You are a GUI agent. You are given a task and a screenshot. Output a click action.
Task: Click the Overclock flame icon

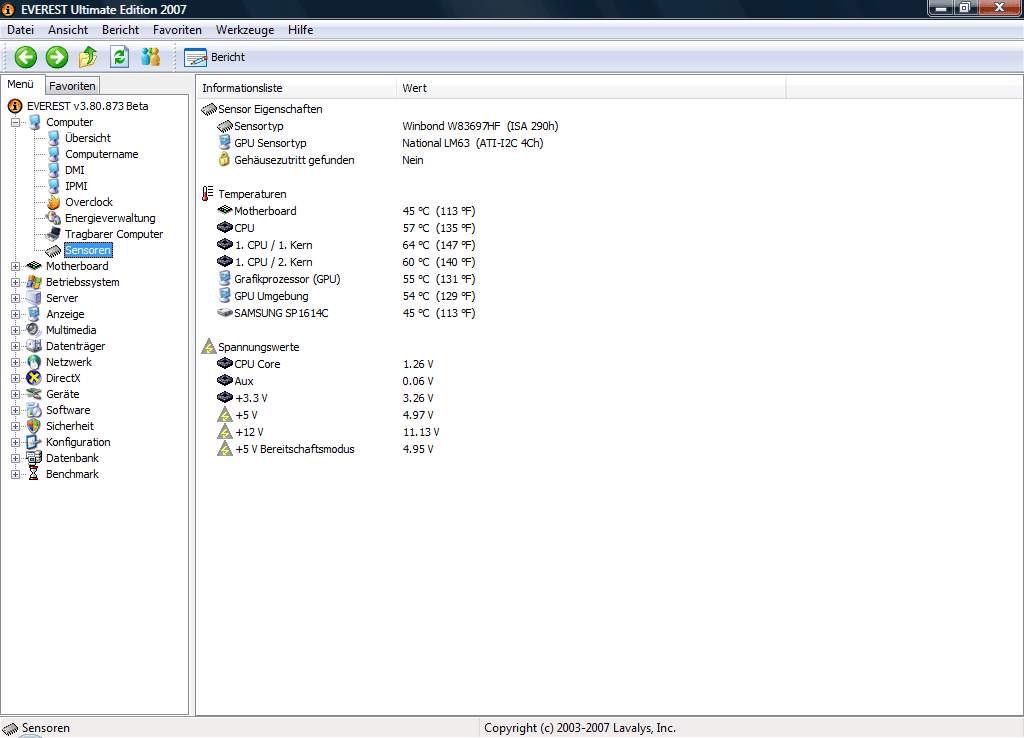(x=54, y=202)
